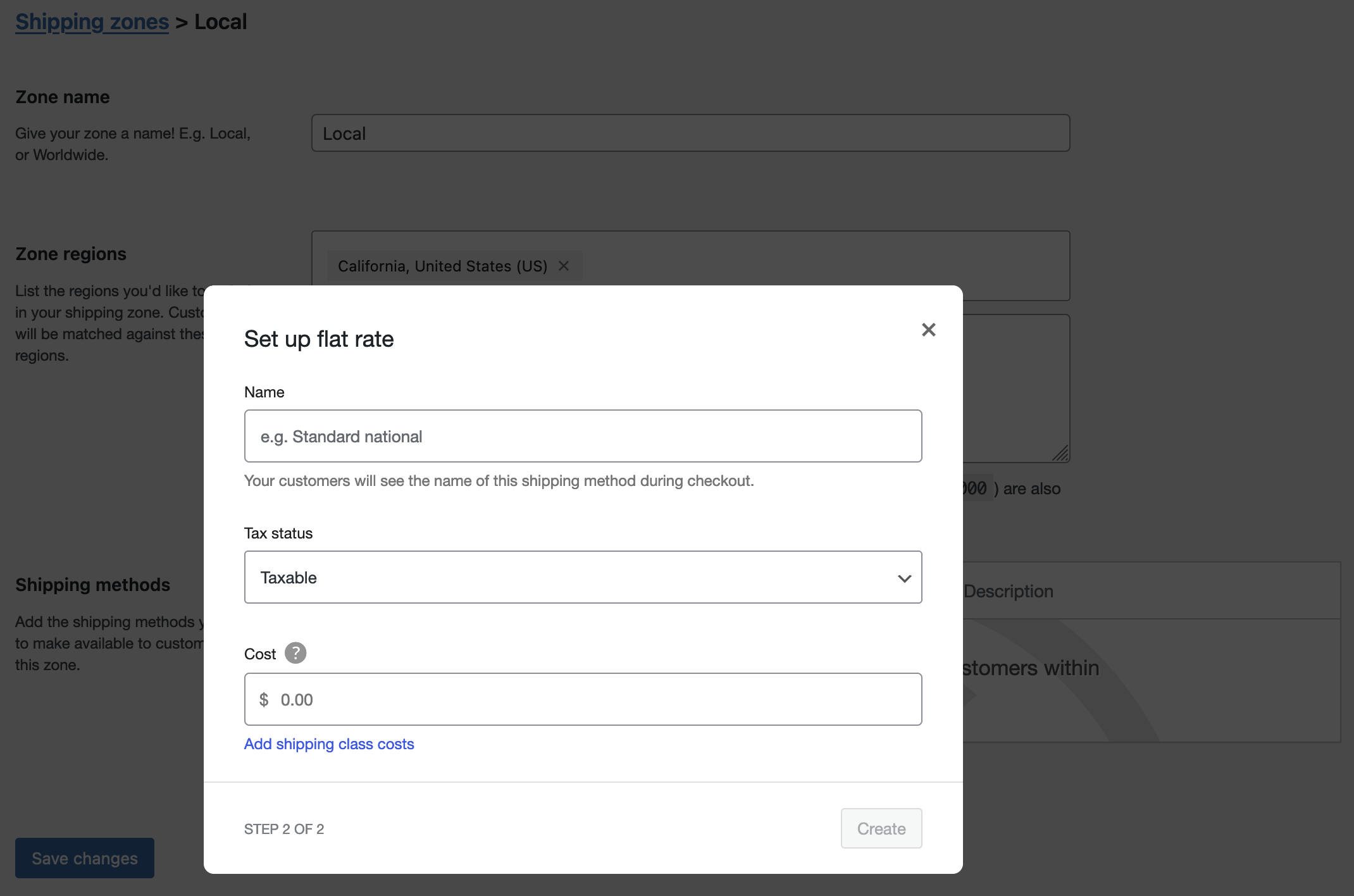Viewport: 1354px width, 896px height.
Task: Dismiss the Set up flat rate dialog
Action: [928, 330]
